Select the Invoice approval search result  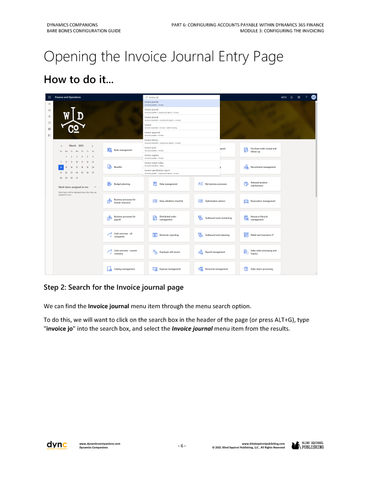point(181,134)
